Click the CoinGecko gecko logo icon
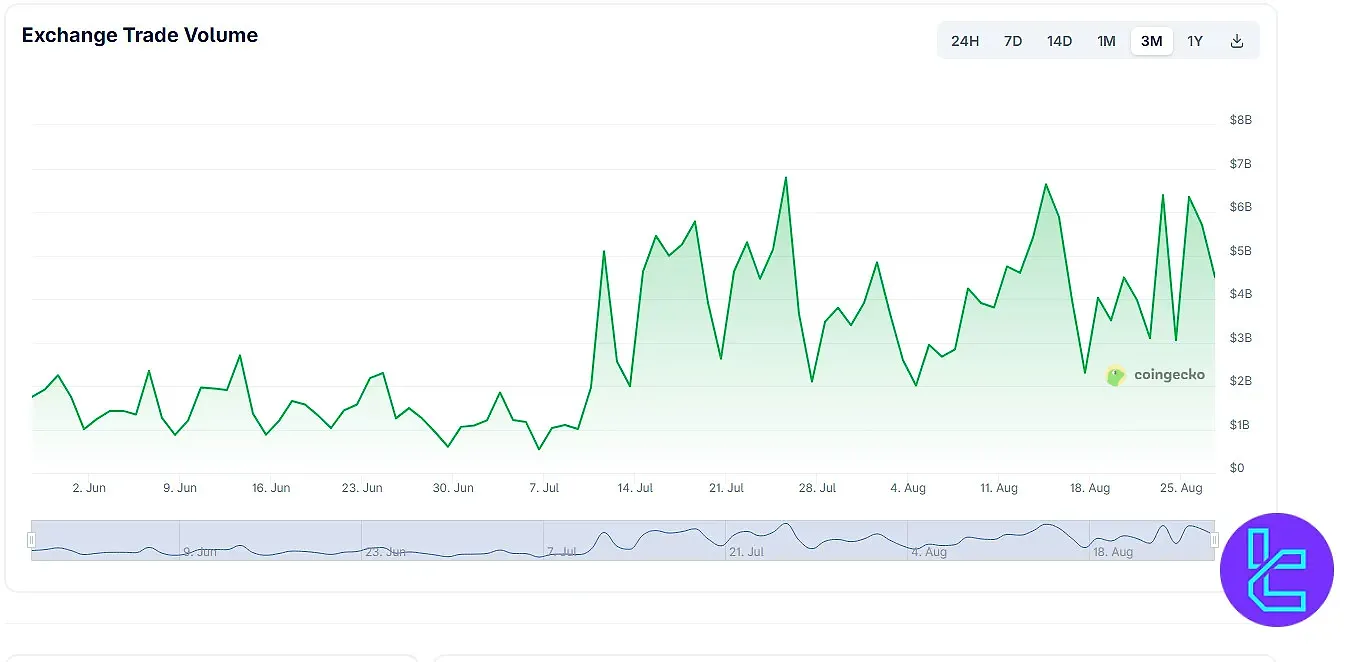This screenshot has height=662, width=1369. point(1115,376)
